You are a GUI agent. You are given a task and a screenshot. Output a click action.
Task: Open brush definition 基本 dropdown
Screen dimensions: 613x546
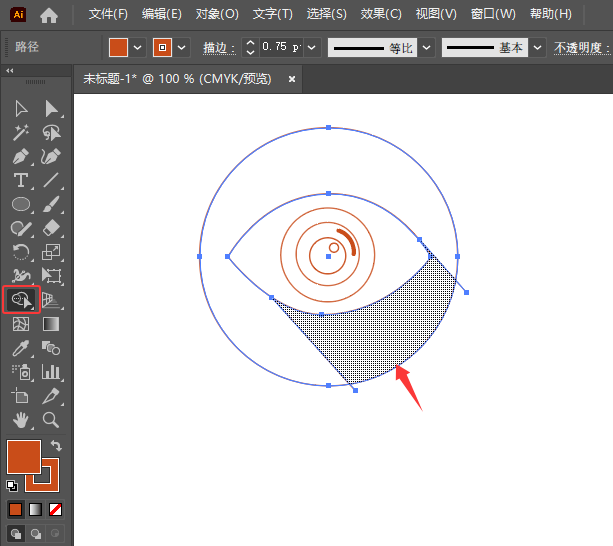pyautogui.click(x=538, y=48)
